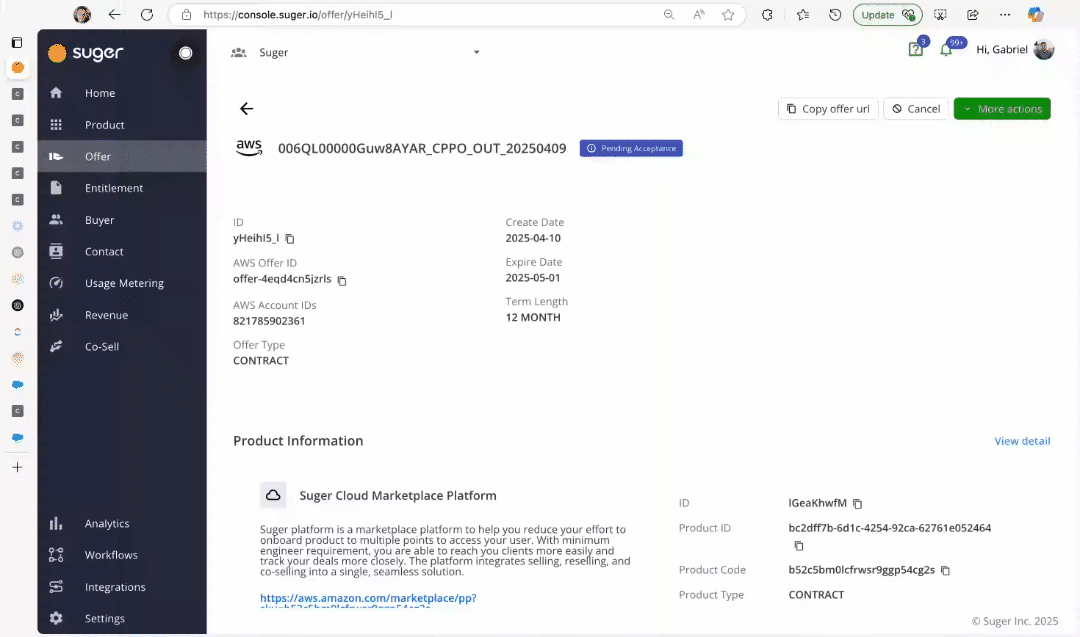Click the tab actions icon in vertical tab bar

click(17, 43)
